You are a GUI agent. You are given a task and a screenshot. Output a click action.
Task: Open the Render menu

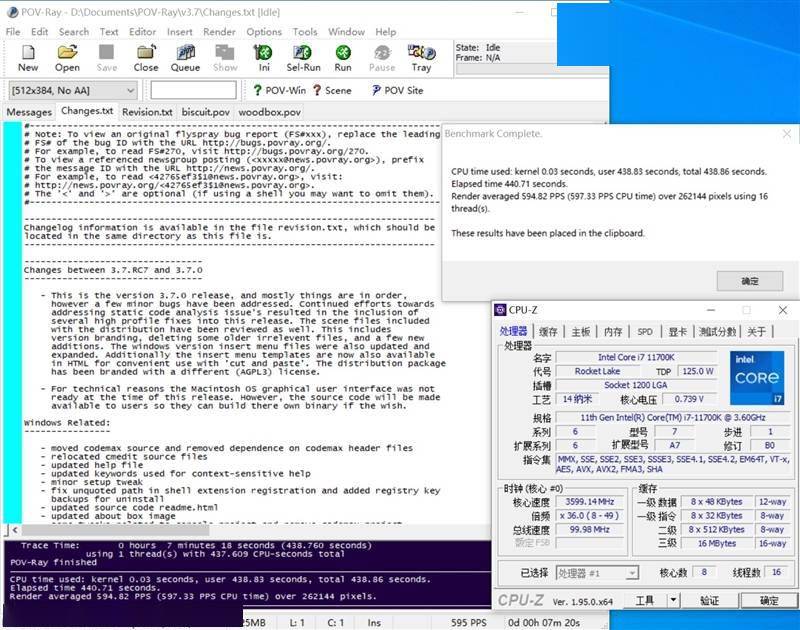tap(219, 32)
